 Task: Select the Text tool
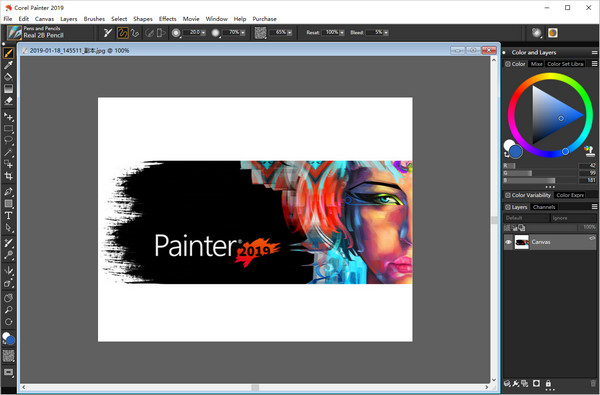[x=8, y=215]
